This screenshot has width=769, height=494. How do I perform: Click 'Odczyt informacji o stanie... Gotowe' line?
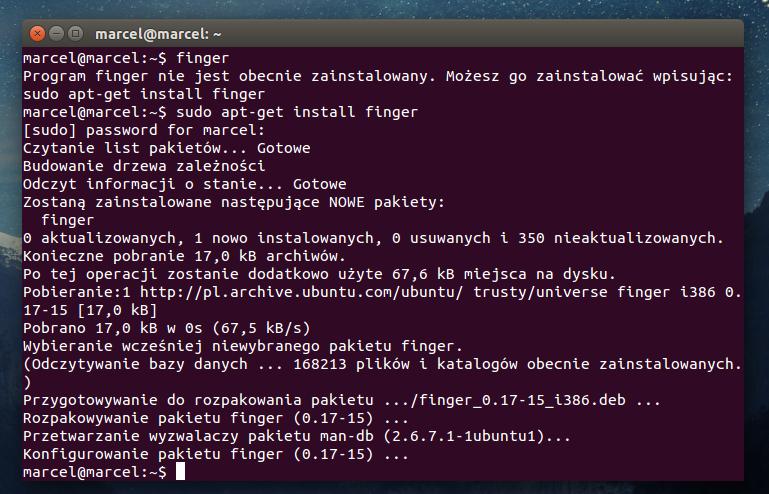[x=185, y=184]
